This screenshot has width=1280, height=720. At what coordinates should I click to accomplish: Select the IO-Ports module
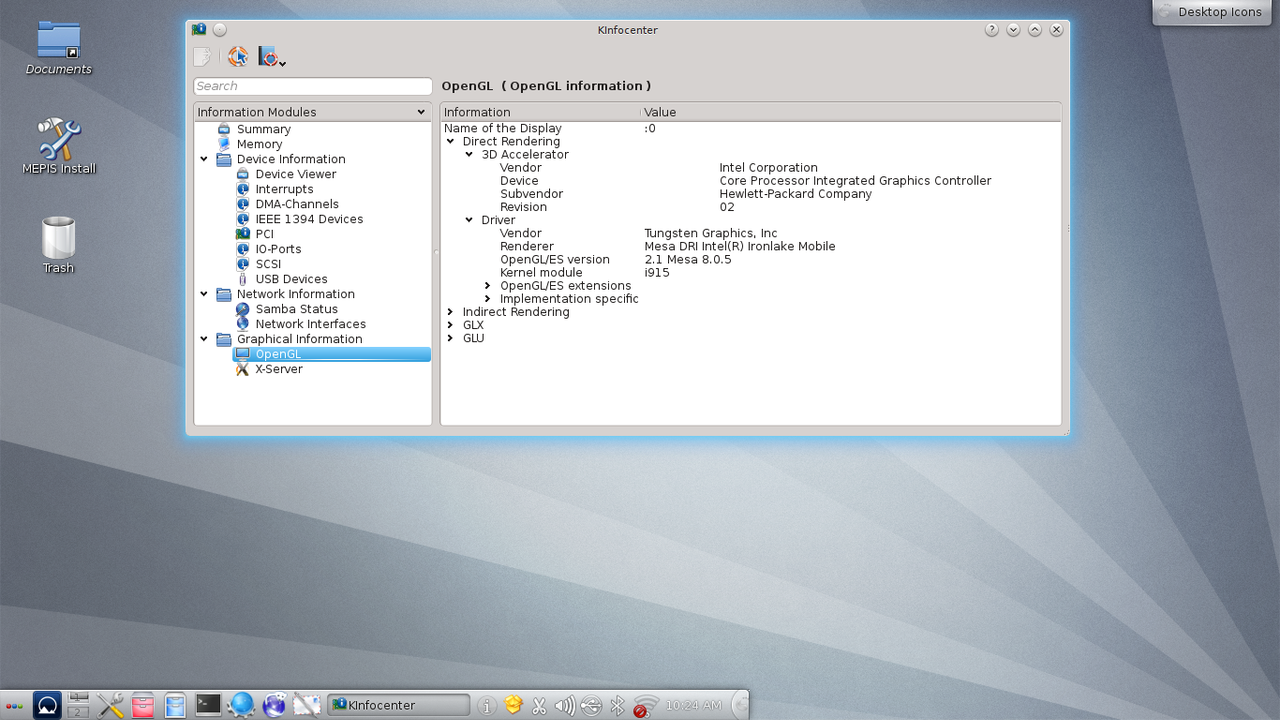(277, 249)
